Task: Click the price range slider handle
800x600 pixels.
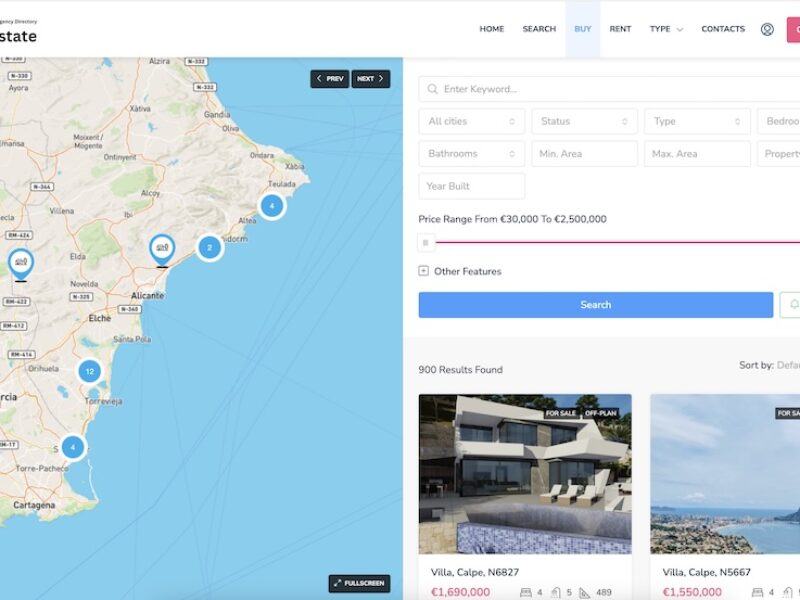Action: tap(426, 242)
